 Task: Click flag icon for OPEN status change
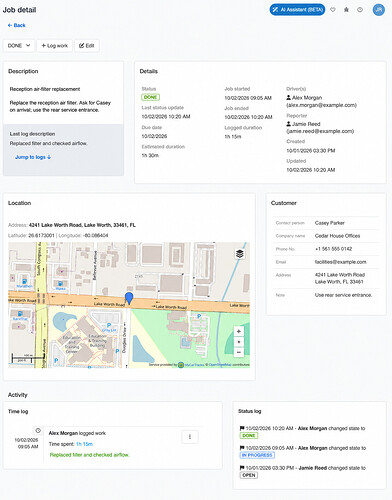click(242, 468)
